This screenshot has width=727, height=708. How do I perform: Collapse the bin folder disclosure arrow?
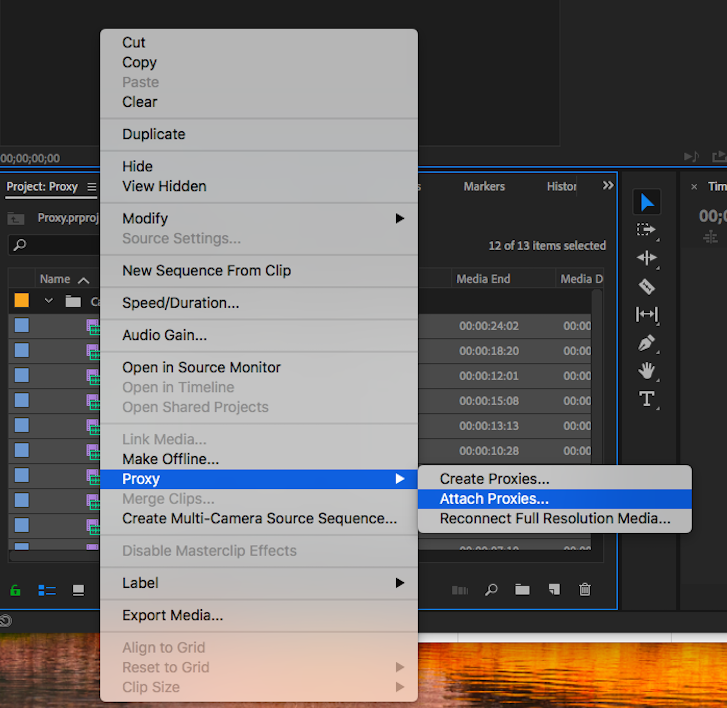[48, 301]
